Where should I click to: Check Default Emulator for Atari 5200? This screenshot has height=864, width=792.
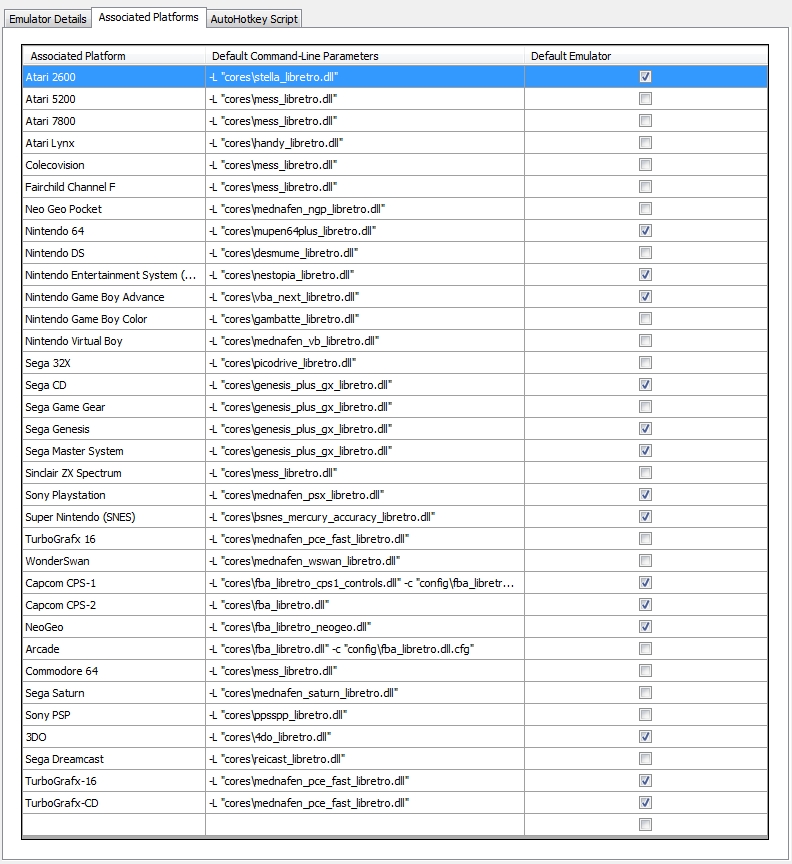(x=645, y=99)
